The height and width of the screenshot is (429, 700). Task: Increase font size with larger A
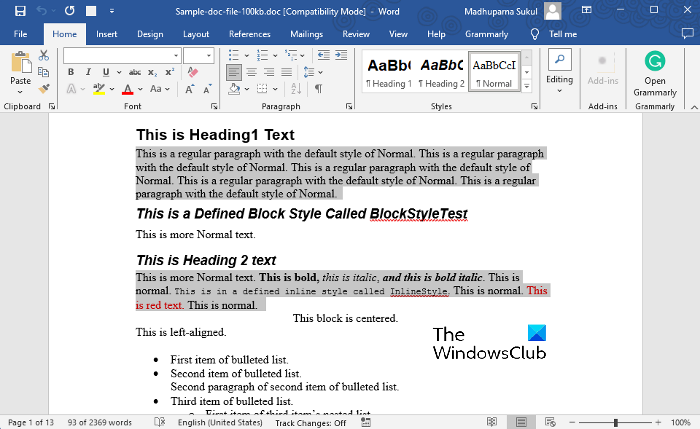tap(190, 89)
